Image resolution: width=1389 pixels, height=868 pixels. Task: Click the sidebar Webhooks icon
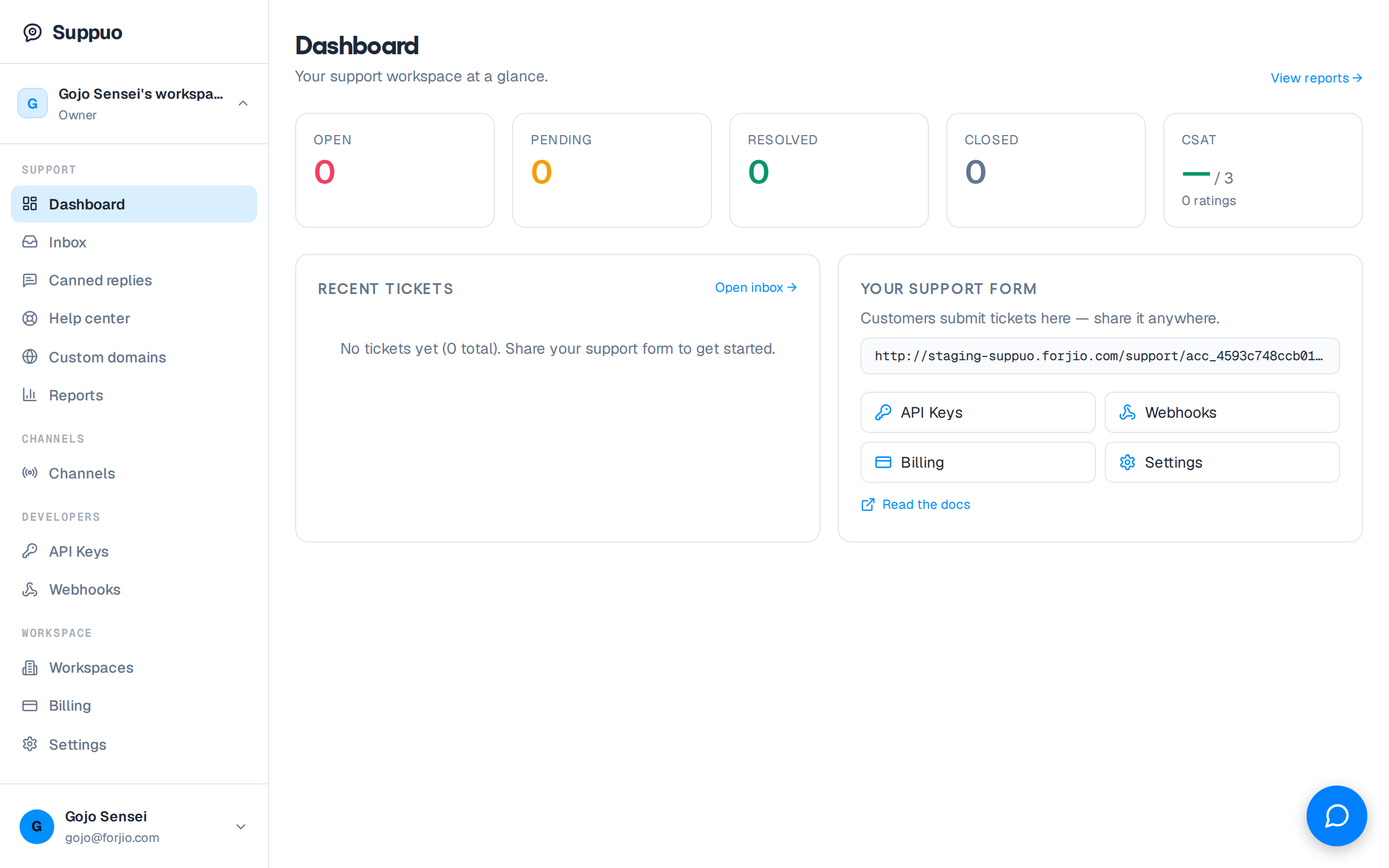[30, 590]
